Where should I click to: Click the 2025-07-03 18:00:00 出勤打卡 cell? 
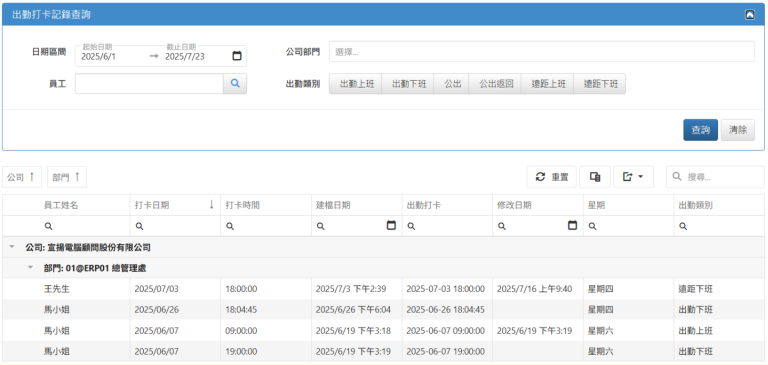[447, 289]
